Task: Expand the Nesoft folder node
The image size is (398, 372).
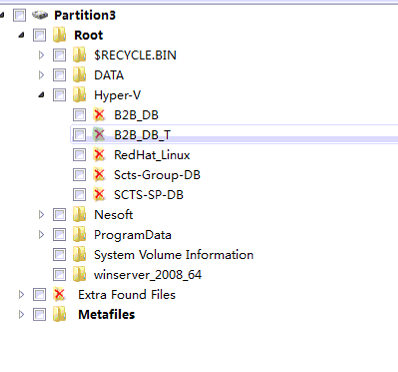Action: coord(41,215)
